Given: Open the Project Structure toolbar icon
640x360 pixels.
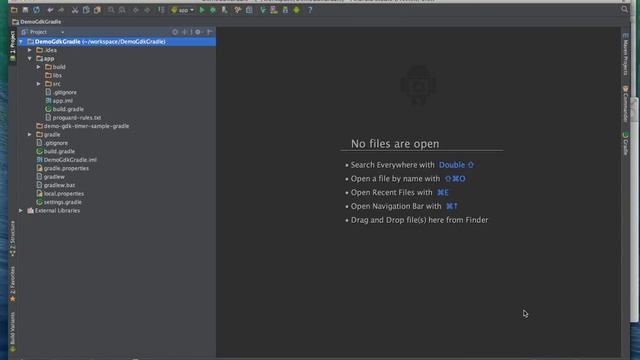Looking at the screenshot, I should pos(249,10).
